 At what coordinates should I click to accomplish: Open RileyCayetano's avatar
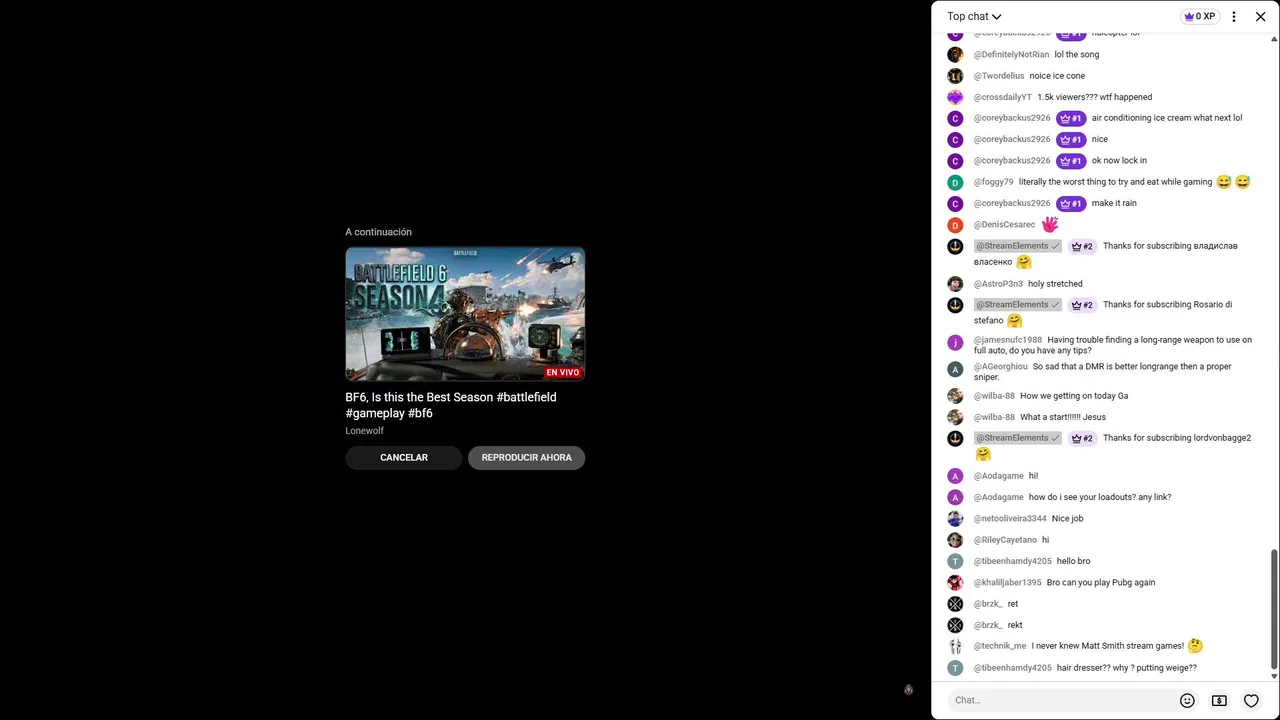955,540
